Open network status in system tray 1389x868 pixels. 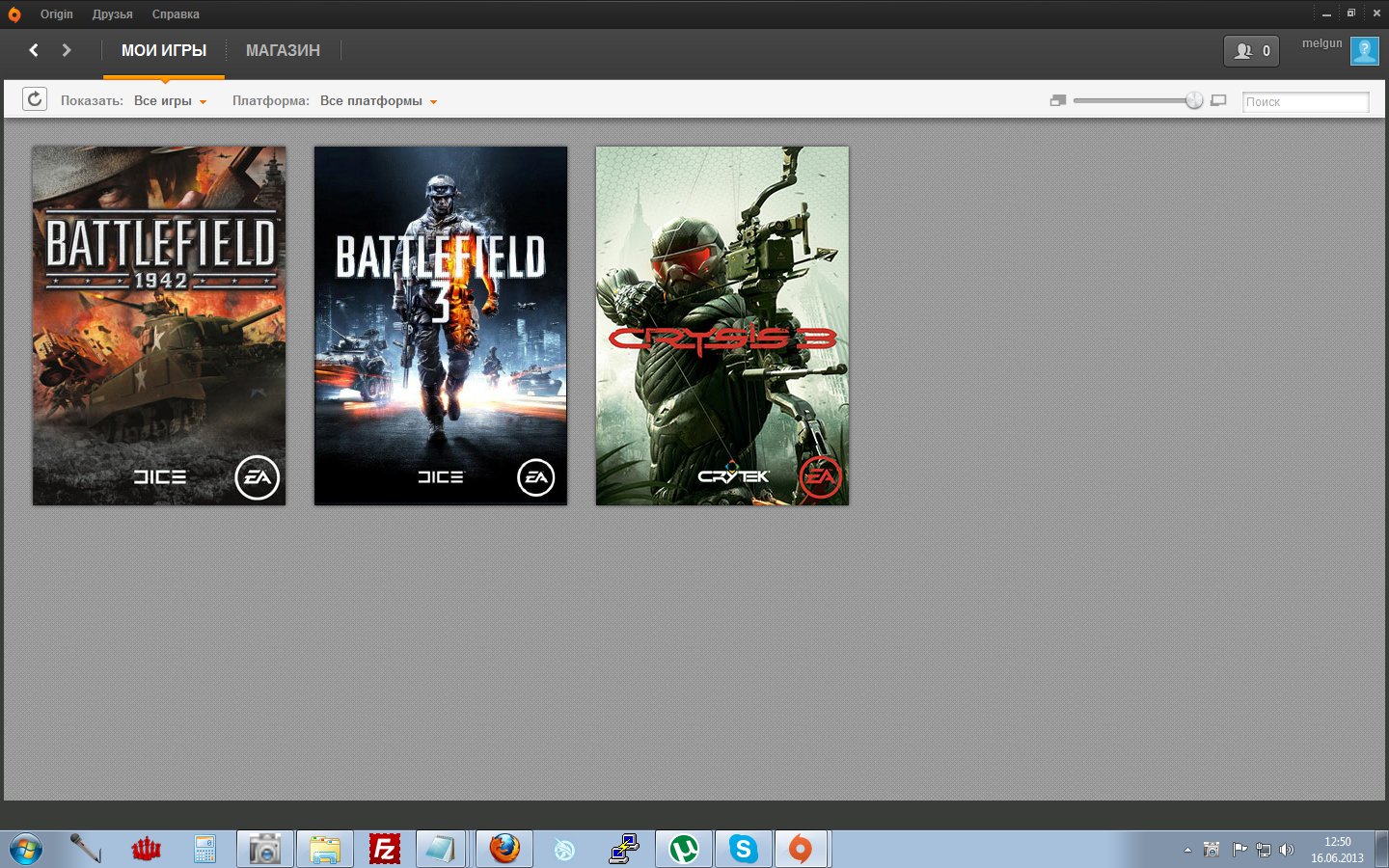(1263, 850)
